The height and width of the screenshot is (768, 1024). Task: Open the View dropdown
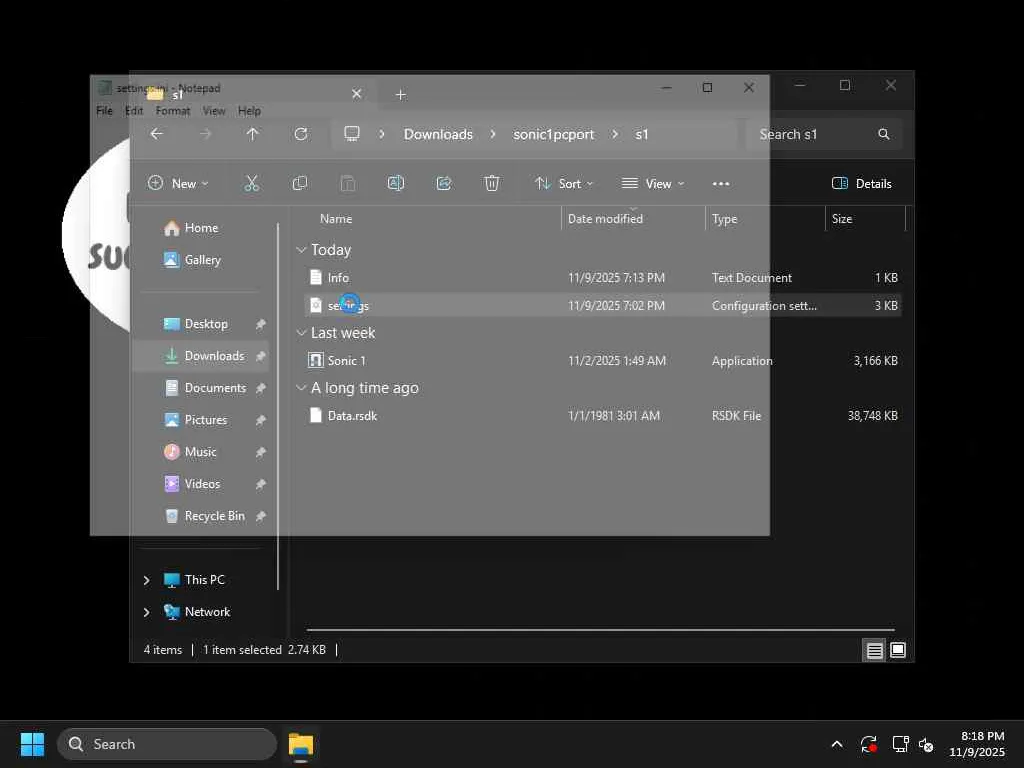click(x=653, y=184)
